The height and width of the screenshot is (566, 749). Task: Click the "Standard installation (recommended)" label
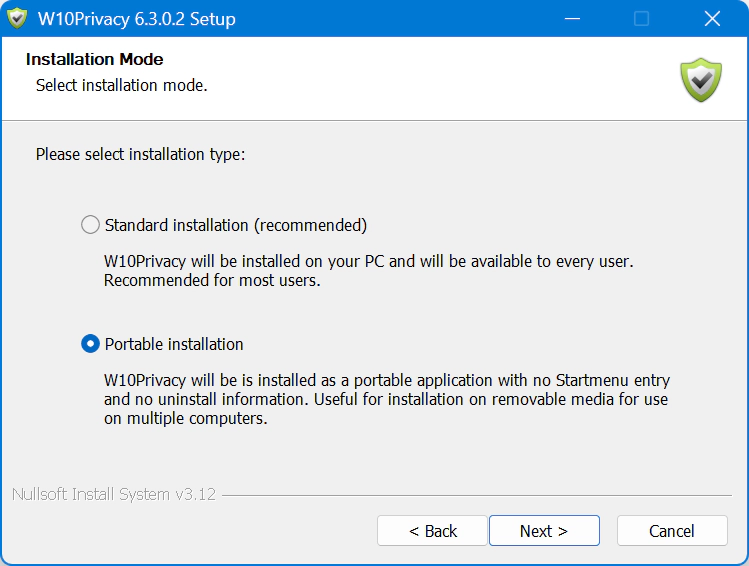click(235, 225)
